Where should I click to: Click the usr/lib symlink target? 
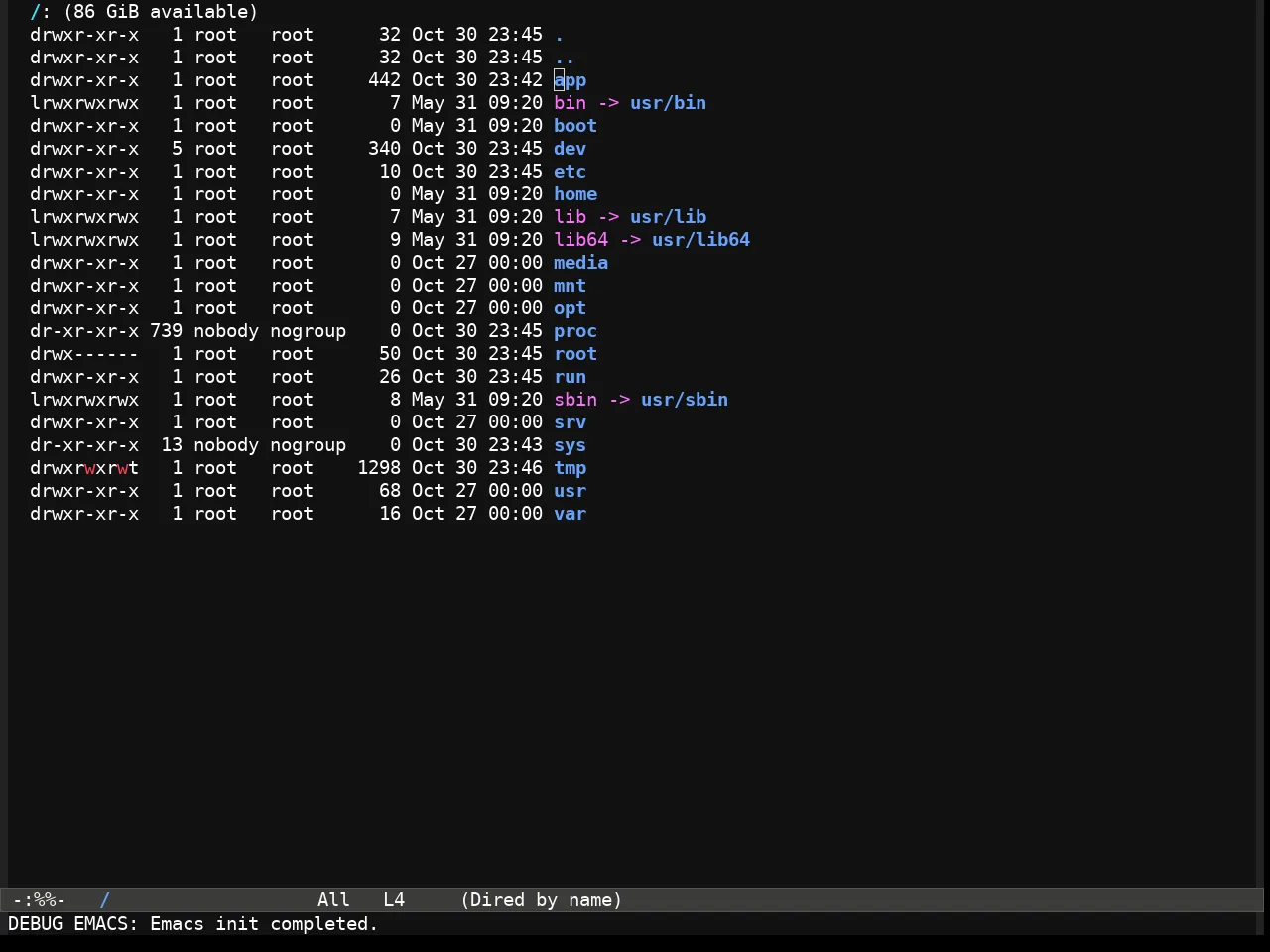coord(669,217)
